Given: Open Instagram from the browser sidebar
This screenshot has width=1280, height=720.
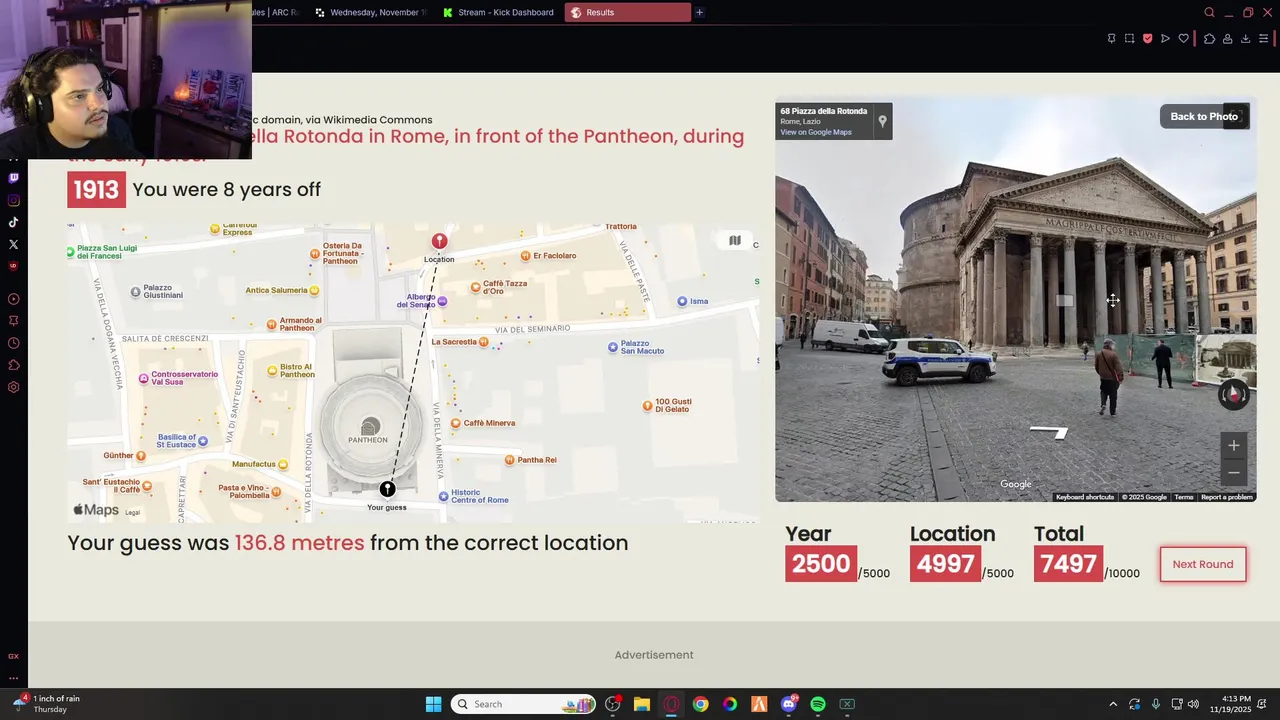Looking at the screenshot, I should (x=13, y=200).
